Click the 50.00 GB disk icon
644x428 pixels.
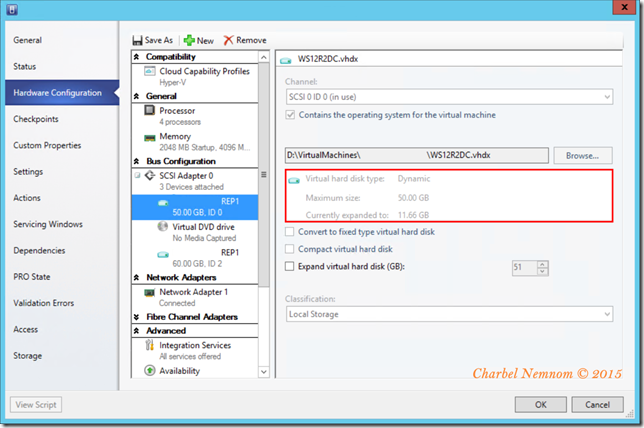pos(163,202)
